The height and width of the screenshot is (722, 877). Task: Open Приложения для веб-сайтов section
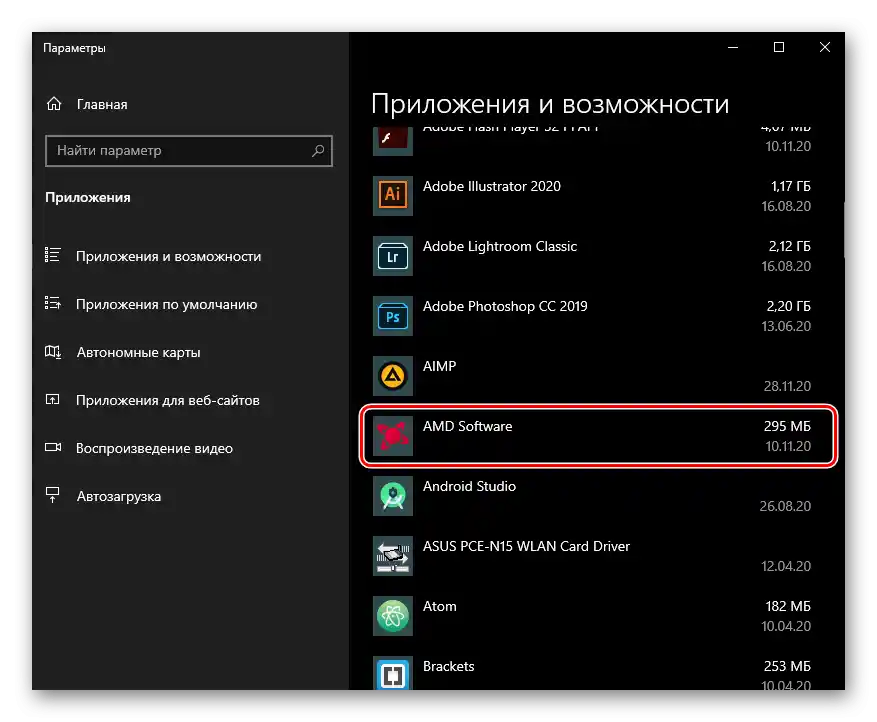[168, 400]
